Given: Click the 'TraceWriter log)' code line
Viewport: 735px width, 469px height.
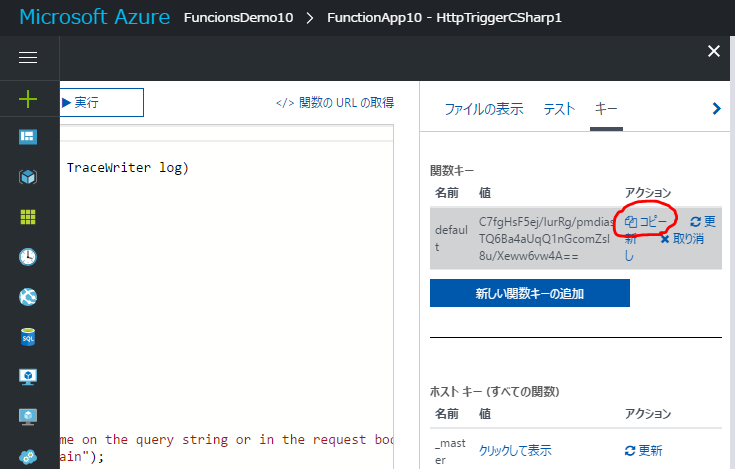Looking at the screenshot, I should coord(128,168).
